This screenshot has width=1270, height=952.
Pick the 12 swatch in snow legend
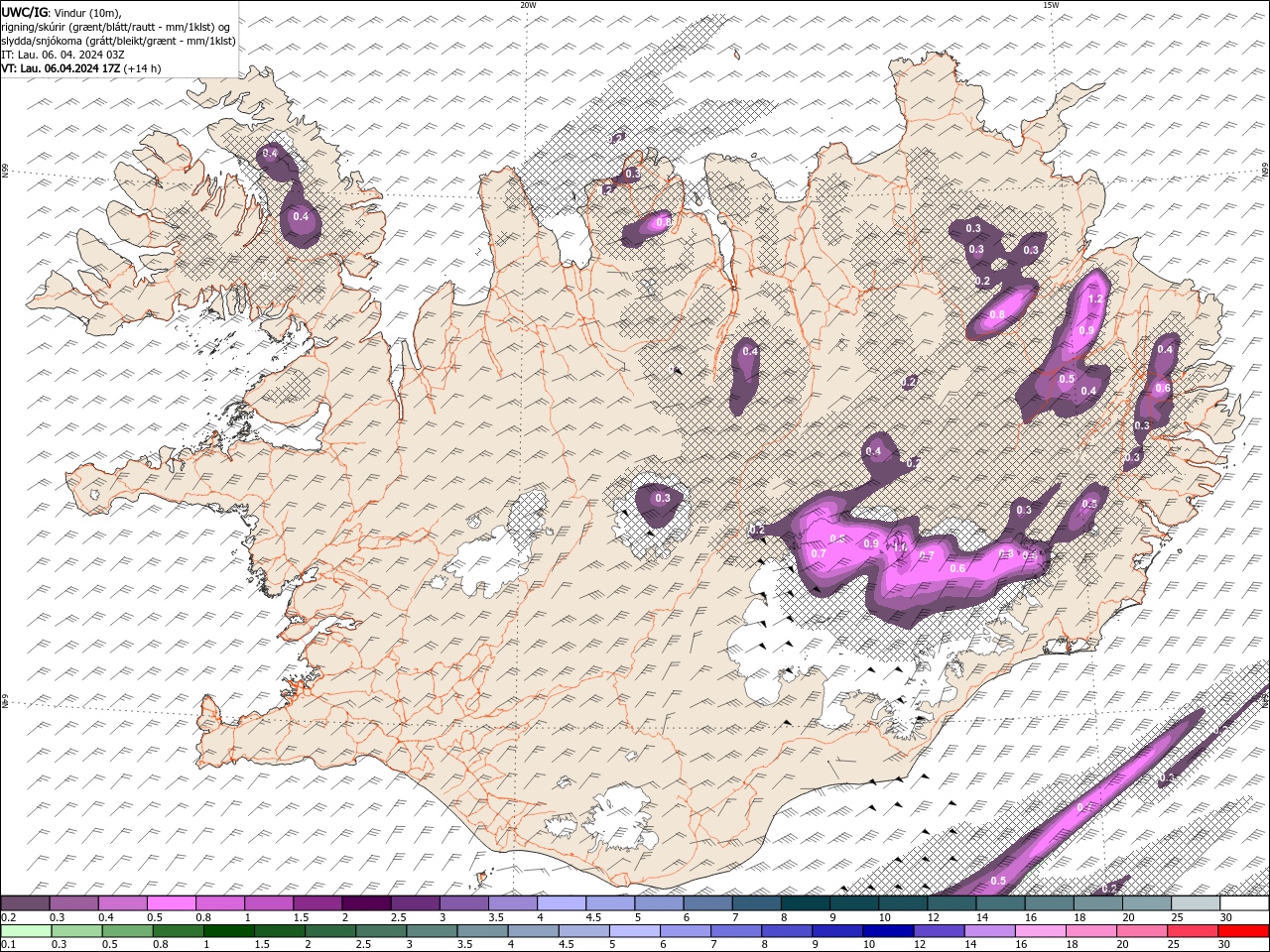tap(952, 903)
